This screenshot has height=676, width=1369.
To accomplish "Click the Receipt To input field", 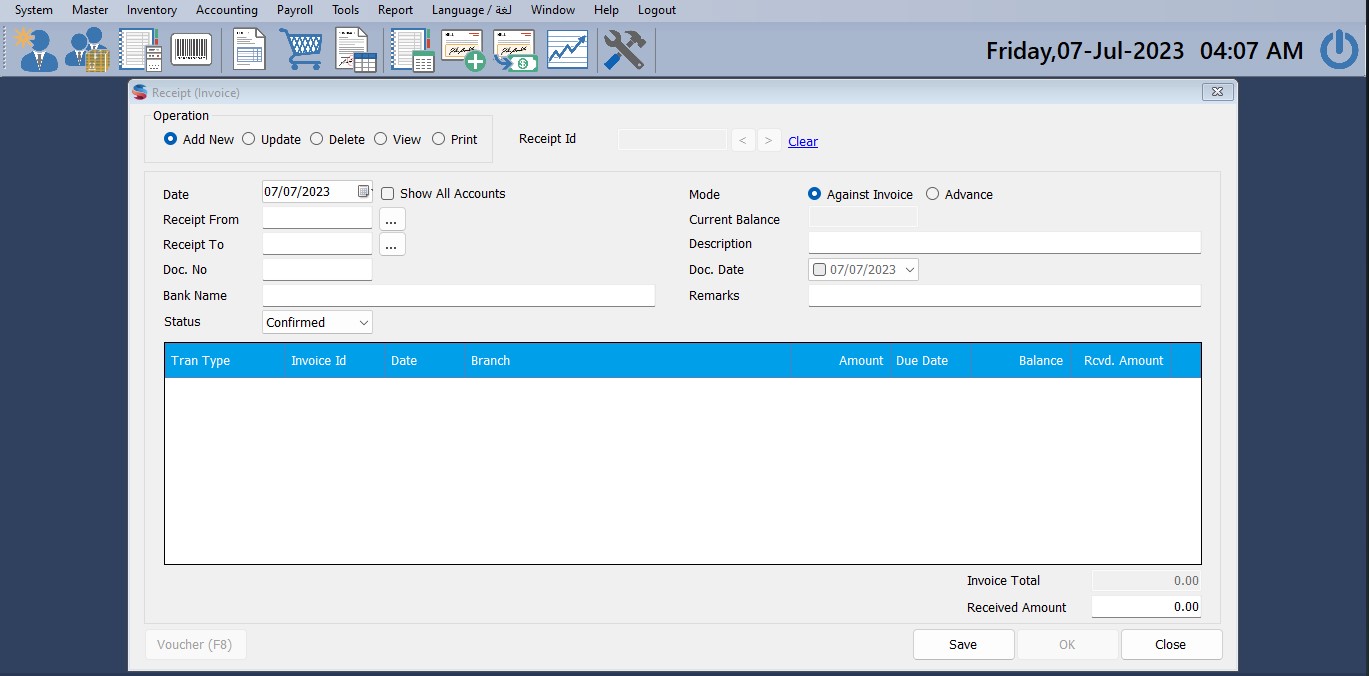I will click(317, 244).
